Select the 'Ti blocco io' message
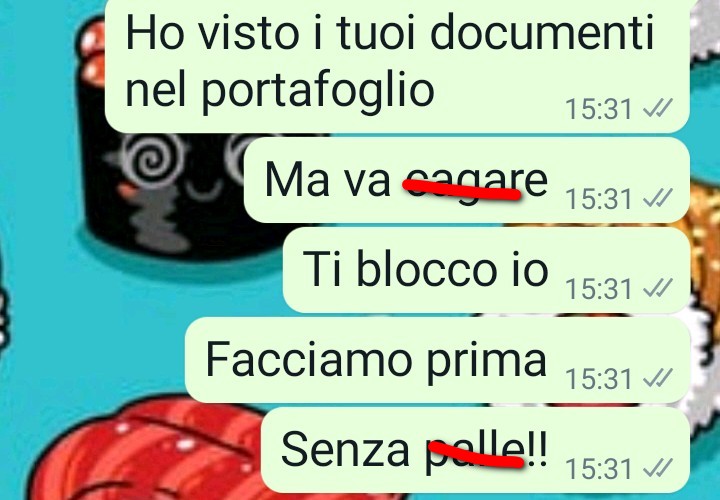The image size is (720, 500). [486, 270]
